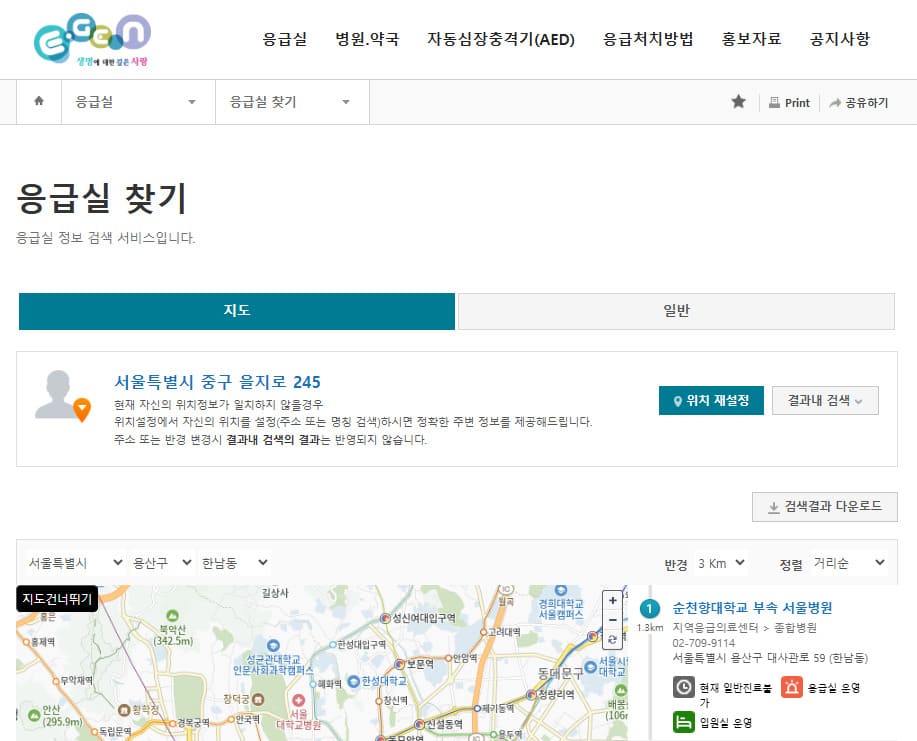The image size is (917, 741).
Task: Click the 검색결과 다운로드 button
Action: coord(824,507)
